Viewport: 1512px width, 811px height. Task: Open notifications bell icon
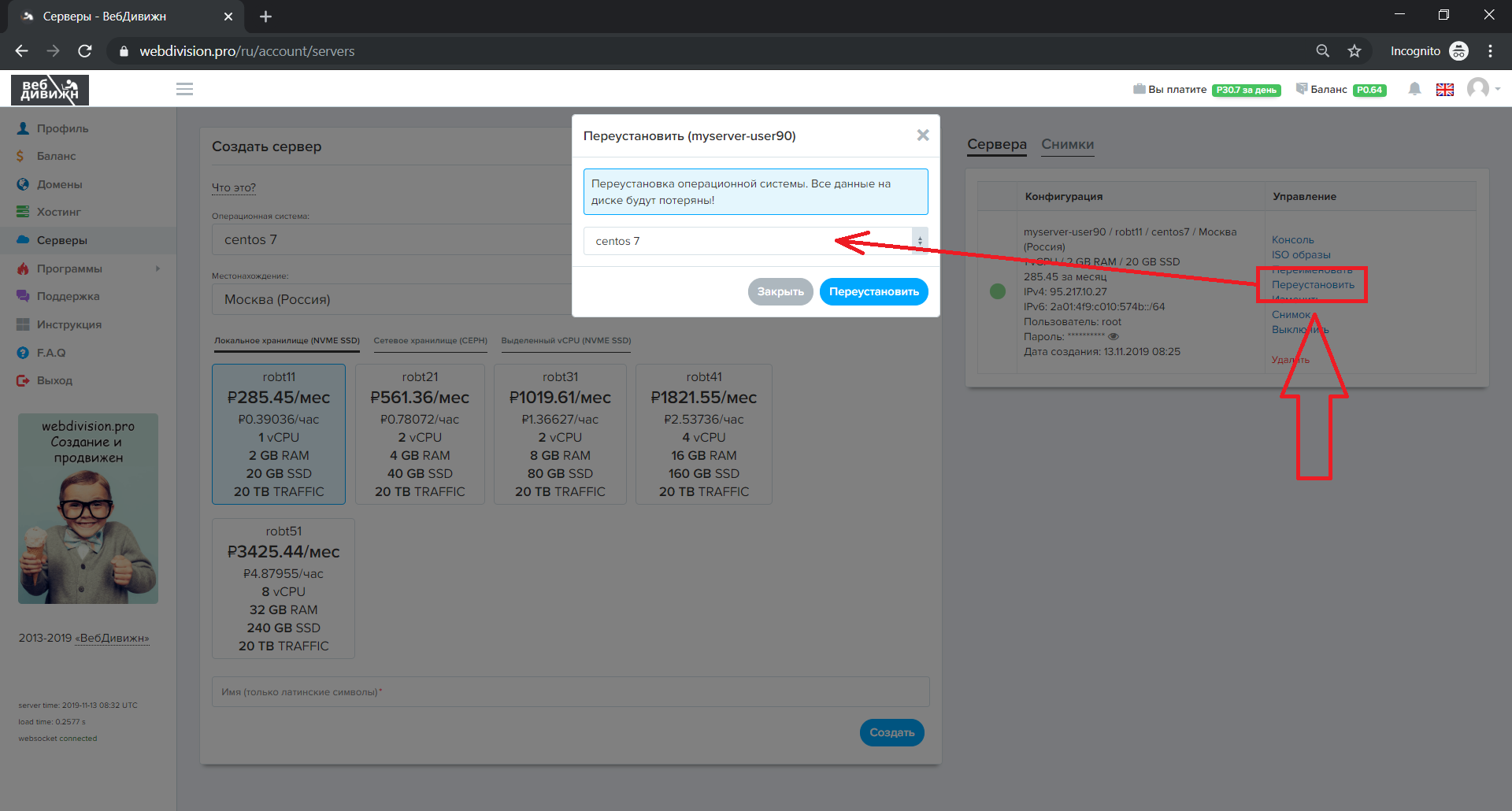[x=1414, y=89]
